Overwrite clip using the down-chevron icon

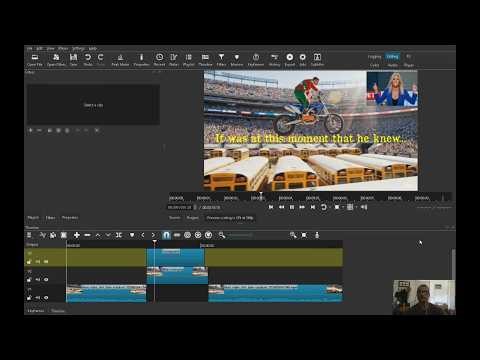pyautogui.click(x=108, y=235)
